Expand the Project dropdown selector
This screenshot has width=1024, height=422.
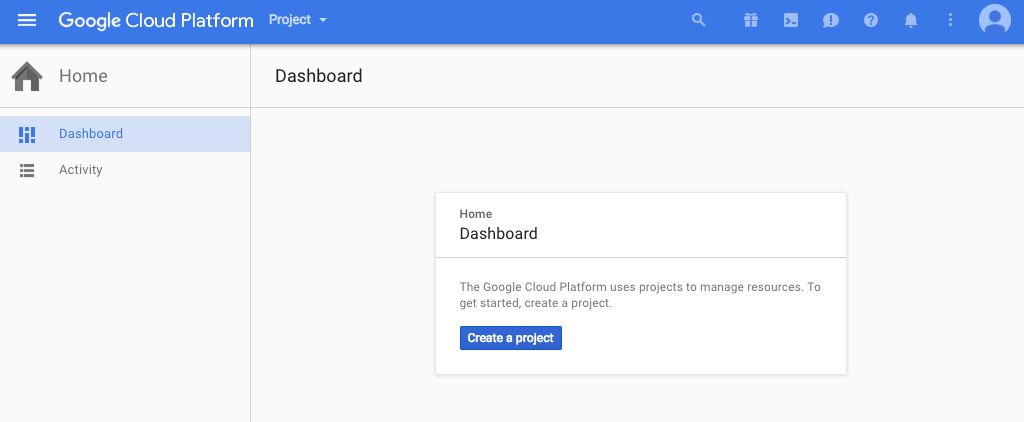pos(297,20)
